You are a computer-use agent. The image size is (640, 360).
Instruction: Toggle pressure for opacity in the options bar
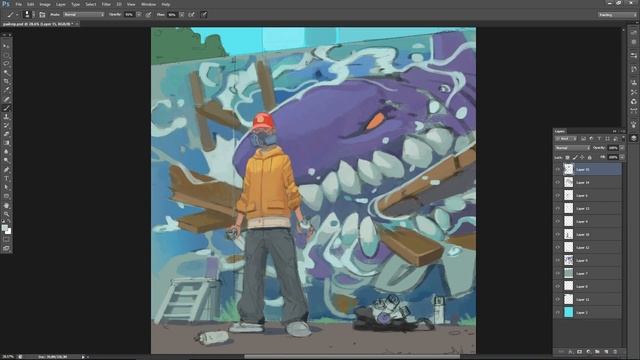click(149, 15)
